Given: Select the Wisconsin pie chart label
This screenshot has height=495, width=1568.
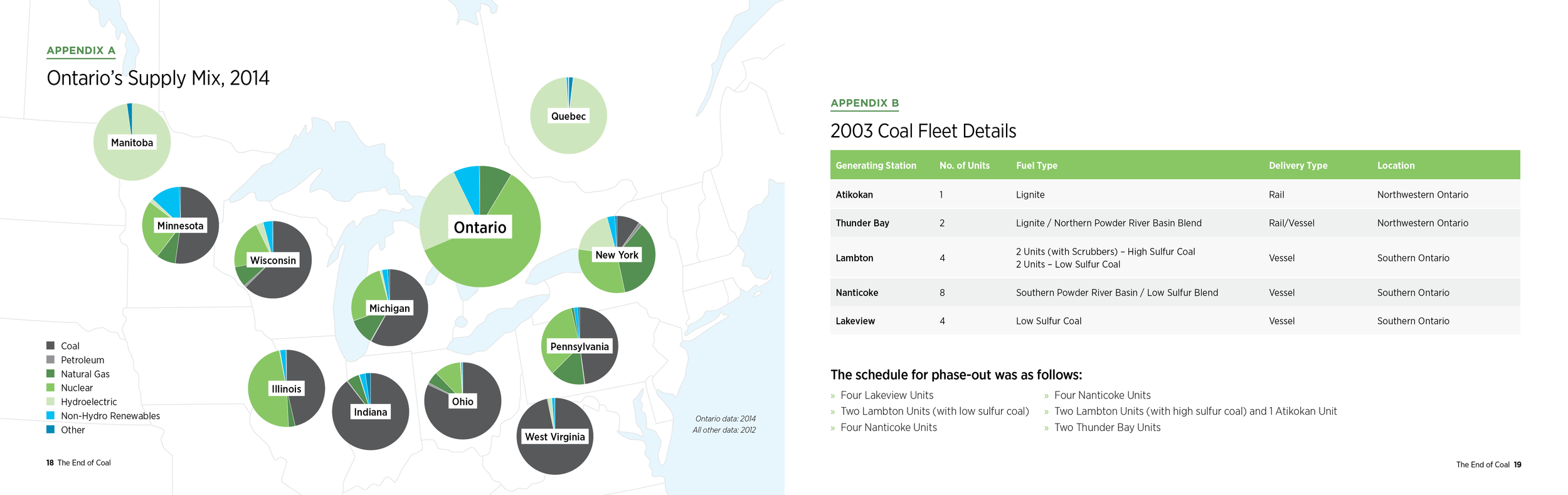Looking at the screenshot, I should 273,260.
